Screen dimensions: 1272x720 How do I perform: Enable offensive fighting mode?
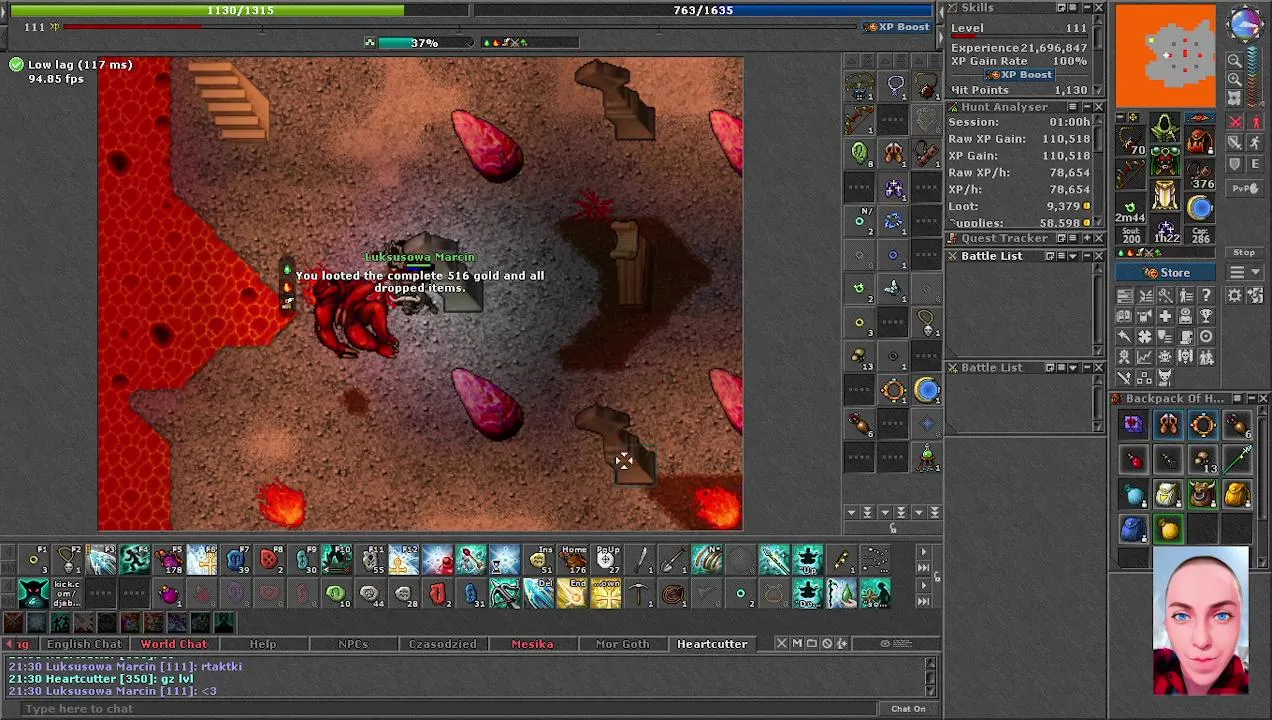point(1235,123)
